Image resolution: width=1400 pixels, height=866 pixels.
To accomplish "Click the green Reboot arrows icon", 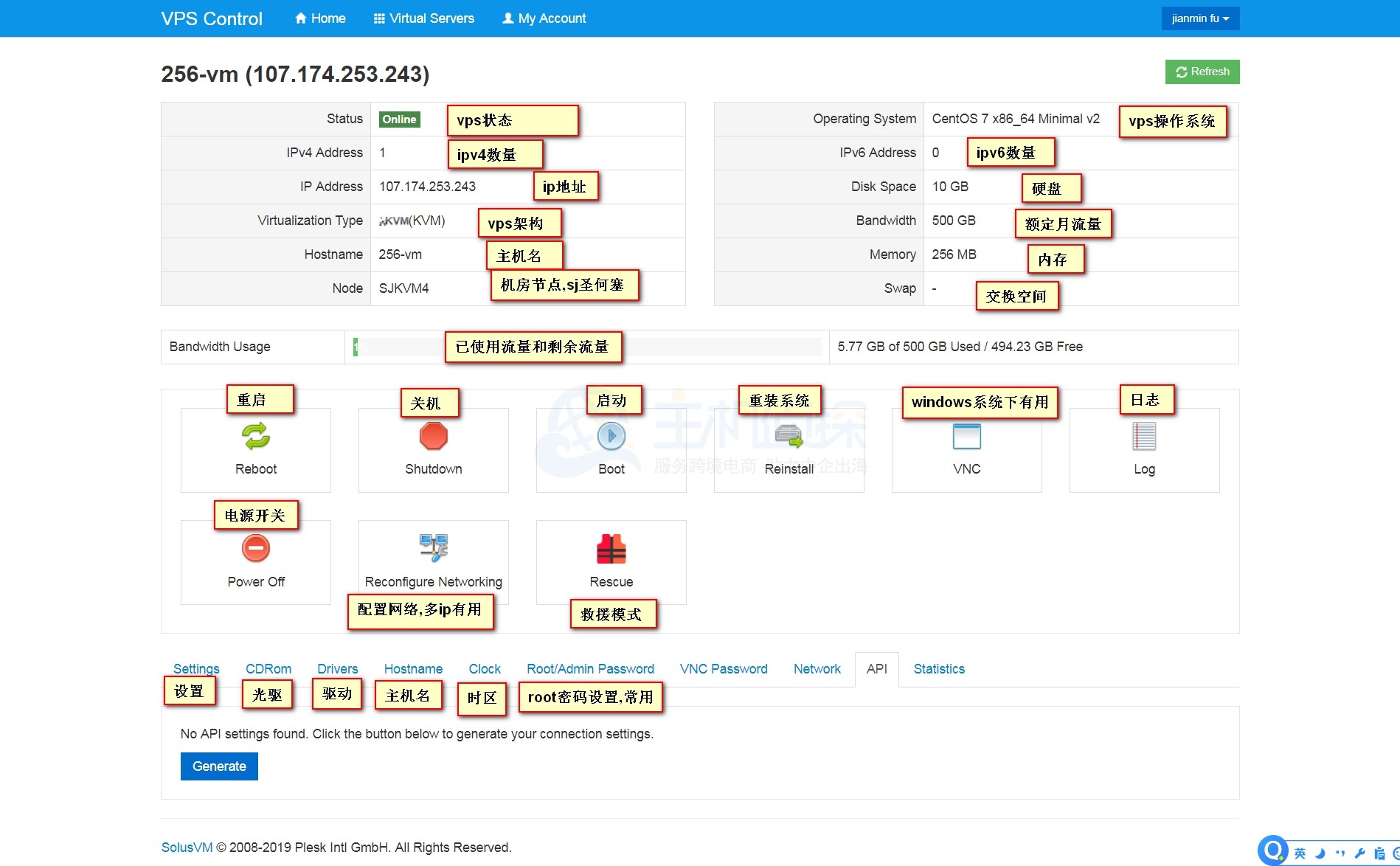I will click(x=256, y=436).
